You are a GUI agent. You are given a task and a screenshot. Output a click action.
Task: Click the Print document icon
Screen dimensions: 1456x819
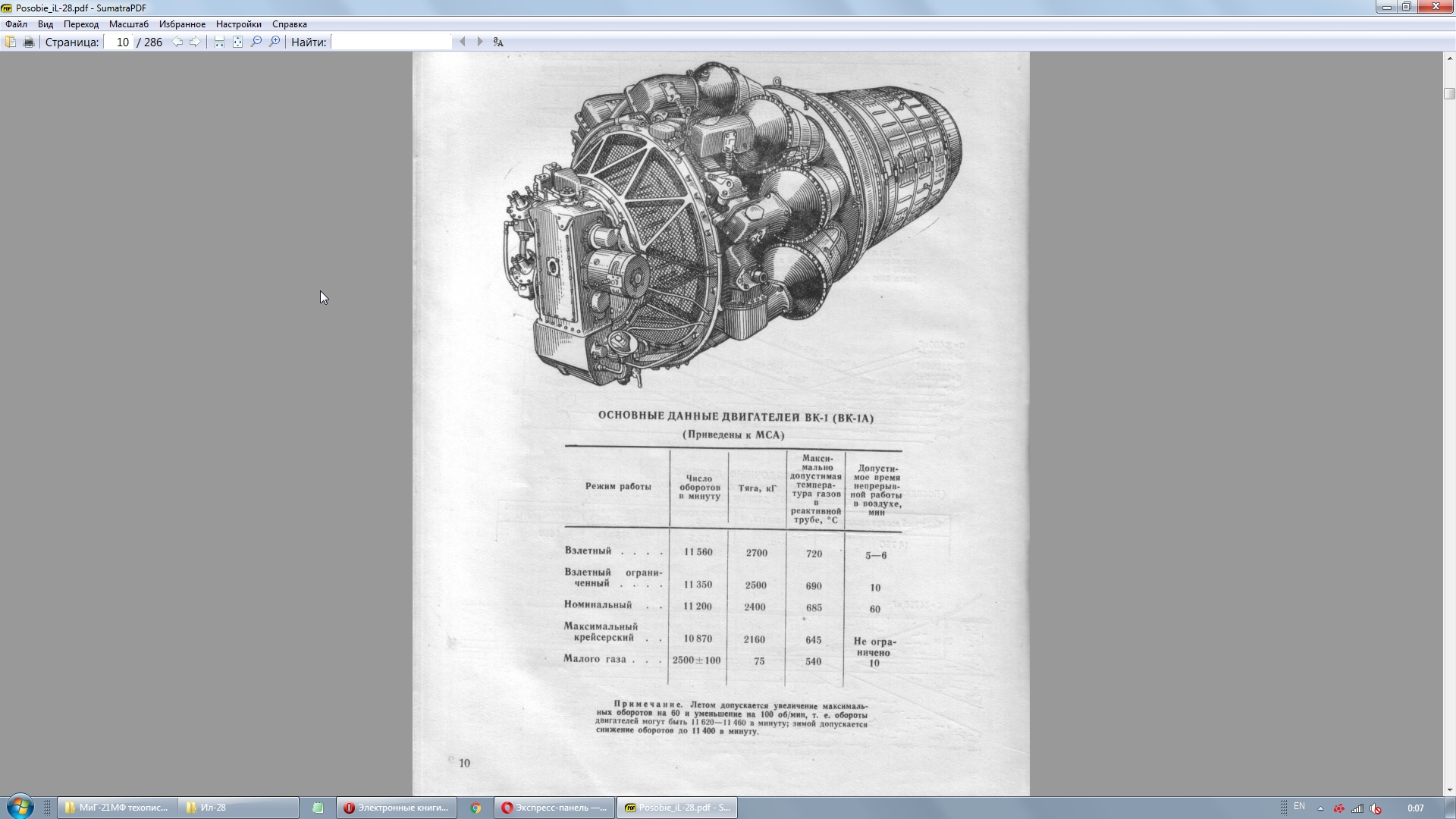coord(29,42)
